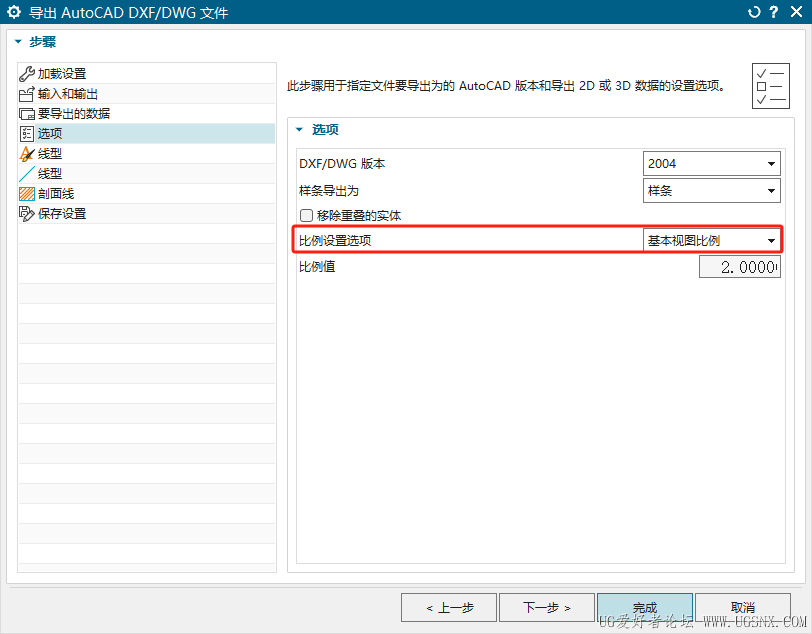The width and height of the screenshot is (812, 634).
Task: Click the 选项 checklist step icon
Action: [26, 134]
